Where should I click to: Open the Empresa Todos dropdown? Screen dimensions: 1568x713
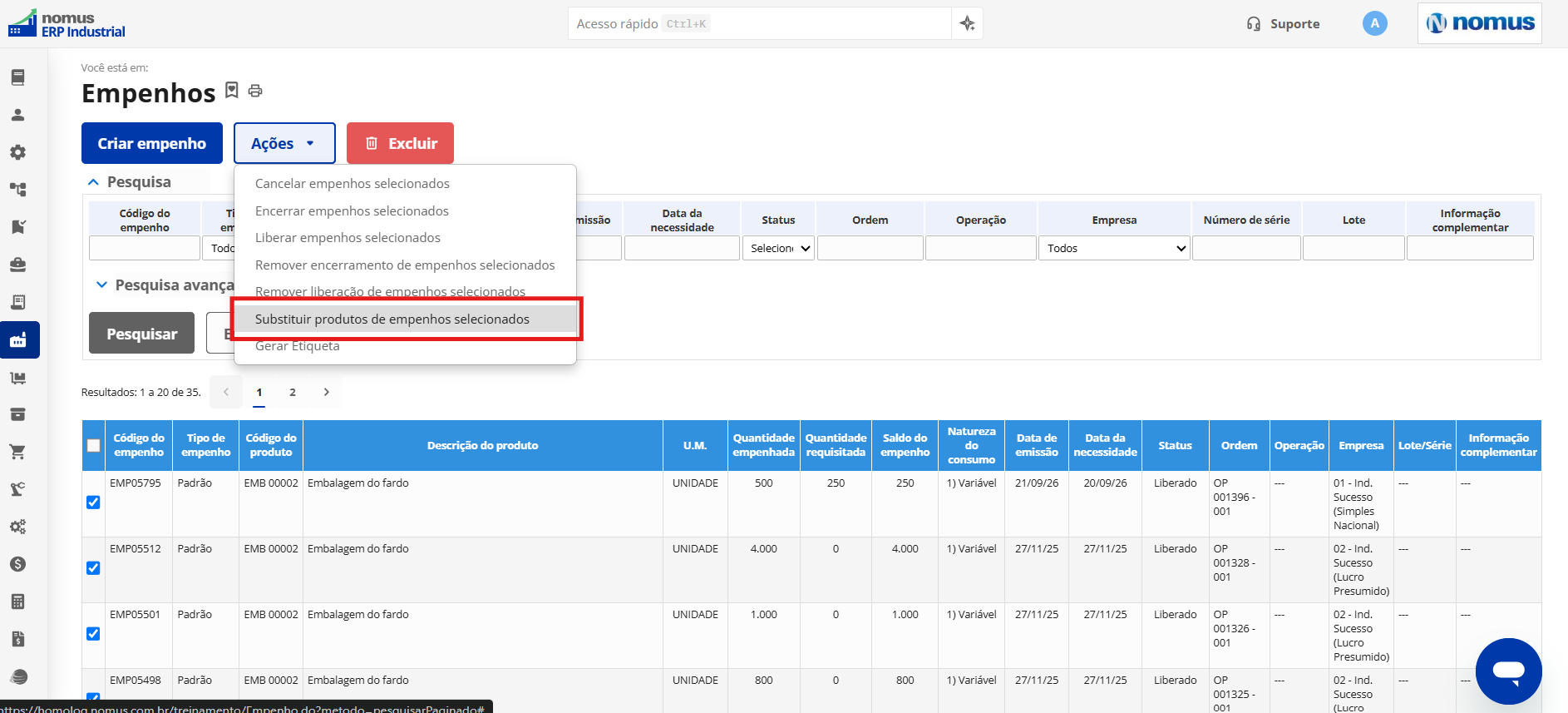1114,248
